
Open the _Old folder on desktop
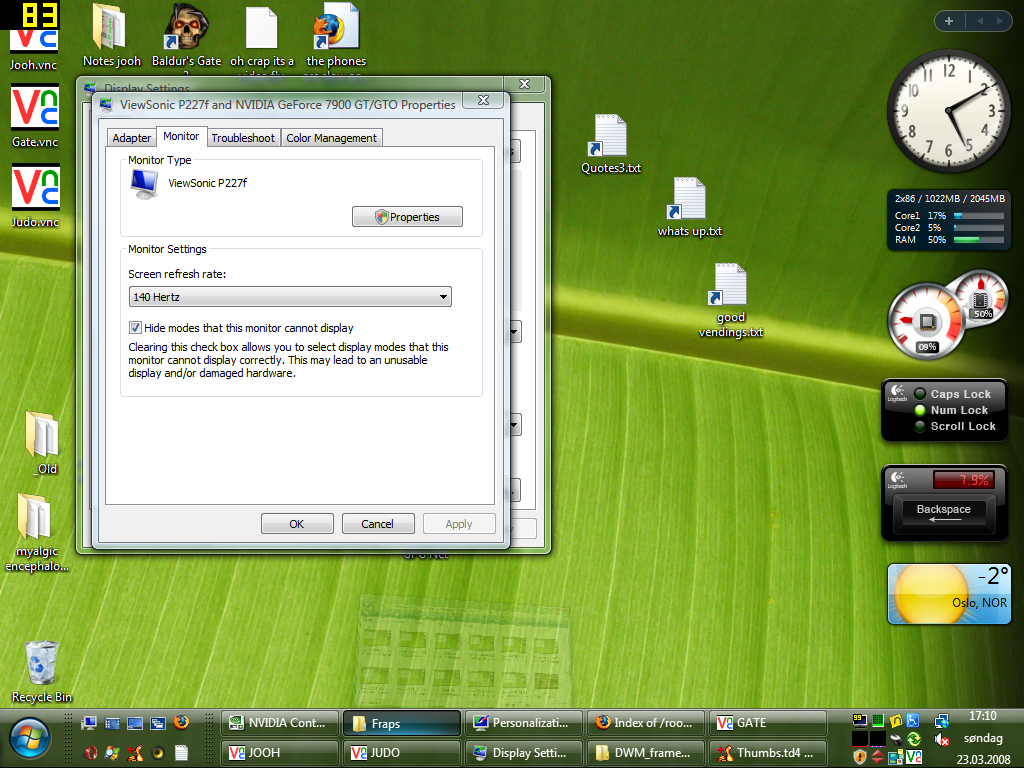coord(43,443)
